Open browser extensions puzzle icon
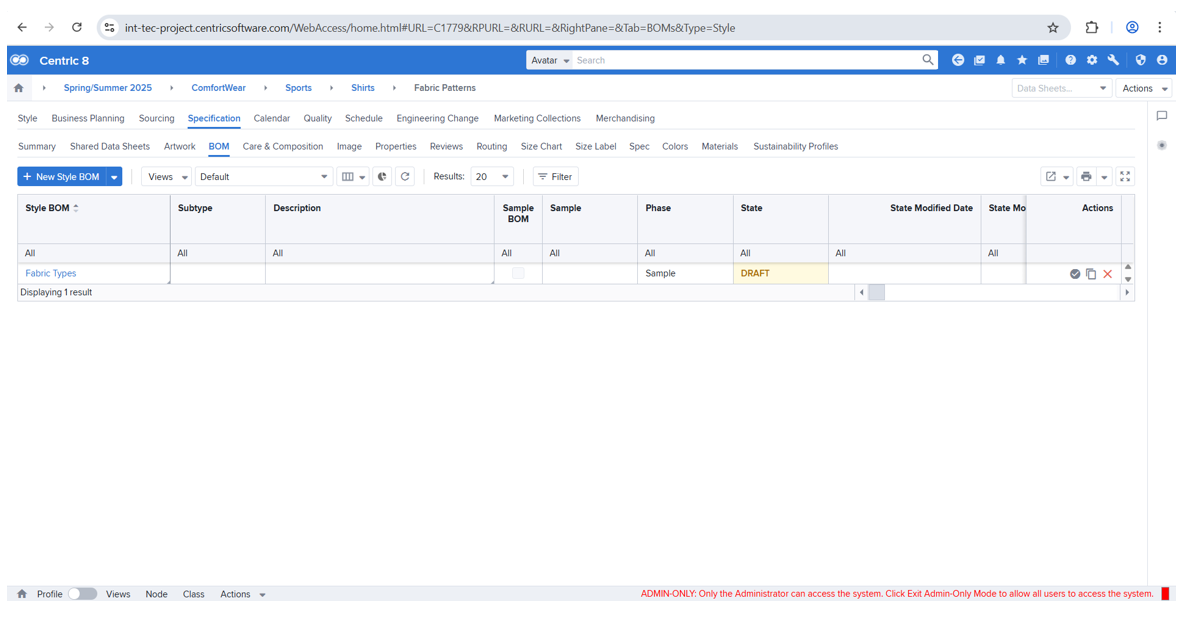 [x=1092, y=27]
